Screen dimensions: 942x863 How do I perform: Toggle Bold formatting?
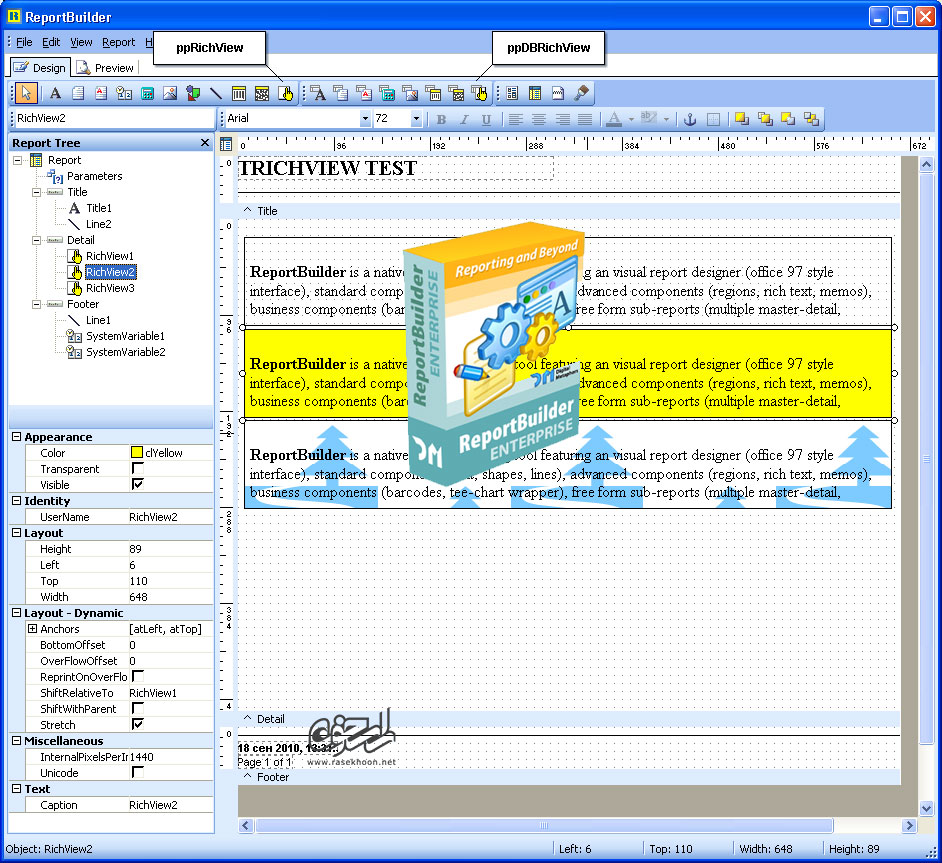442,119
